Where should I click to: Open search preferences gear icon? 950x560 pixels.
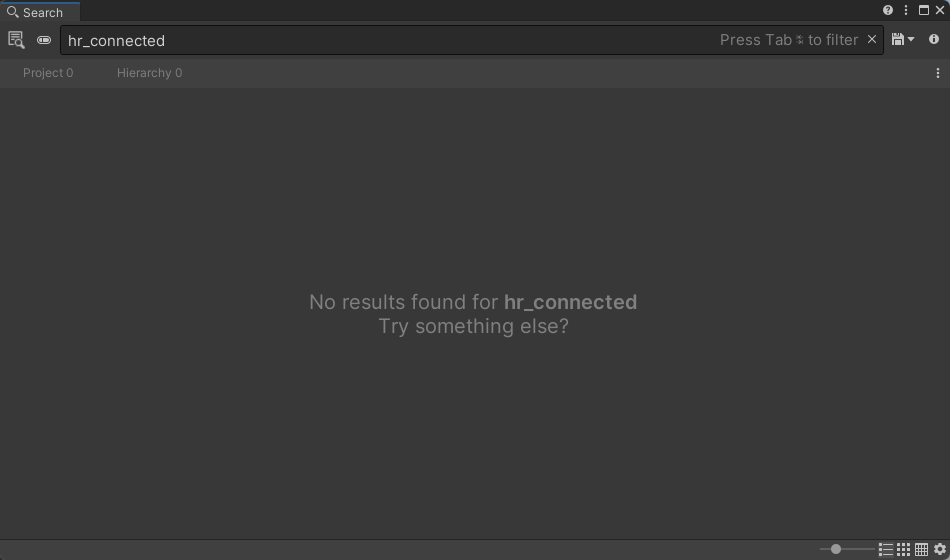(x=940, y=550)
